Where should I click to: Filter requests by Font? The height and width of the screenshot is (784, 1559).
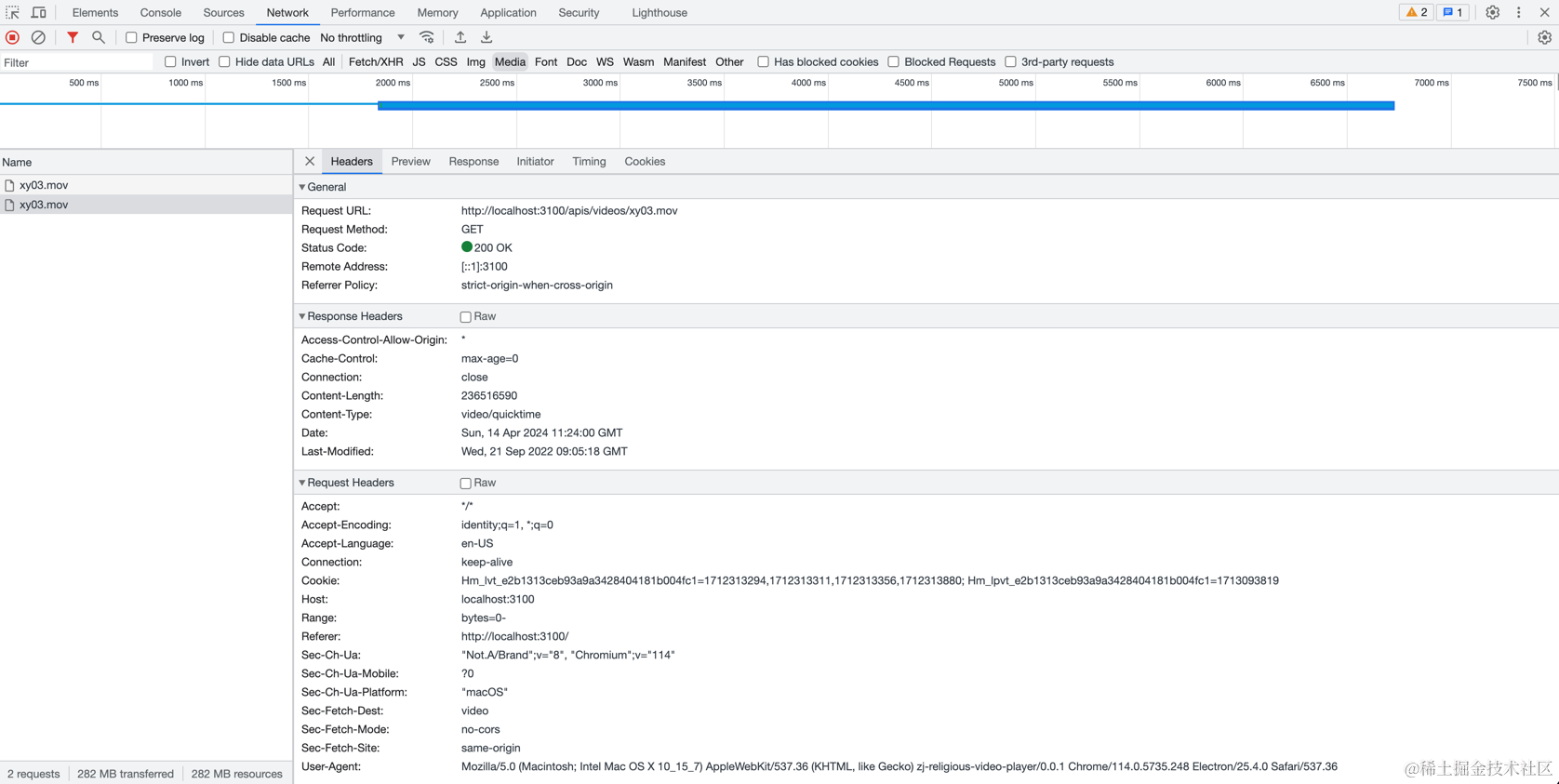point(546,61)
